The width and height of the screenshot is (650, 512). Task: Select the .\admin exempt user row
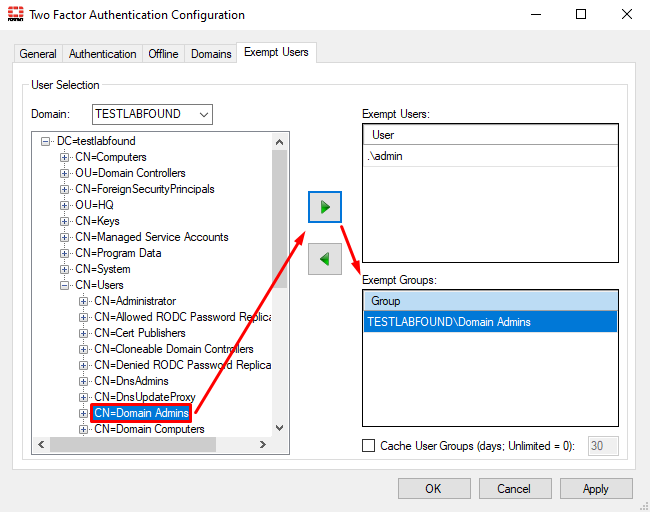490,156
